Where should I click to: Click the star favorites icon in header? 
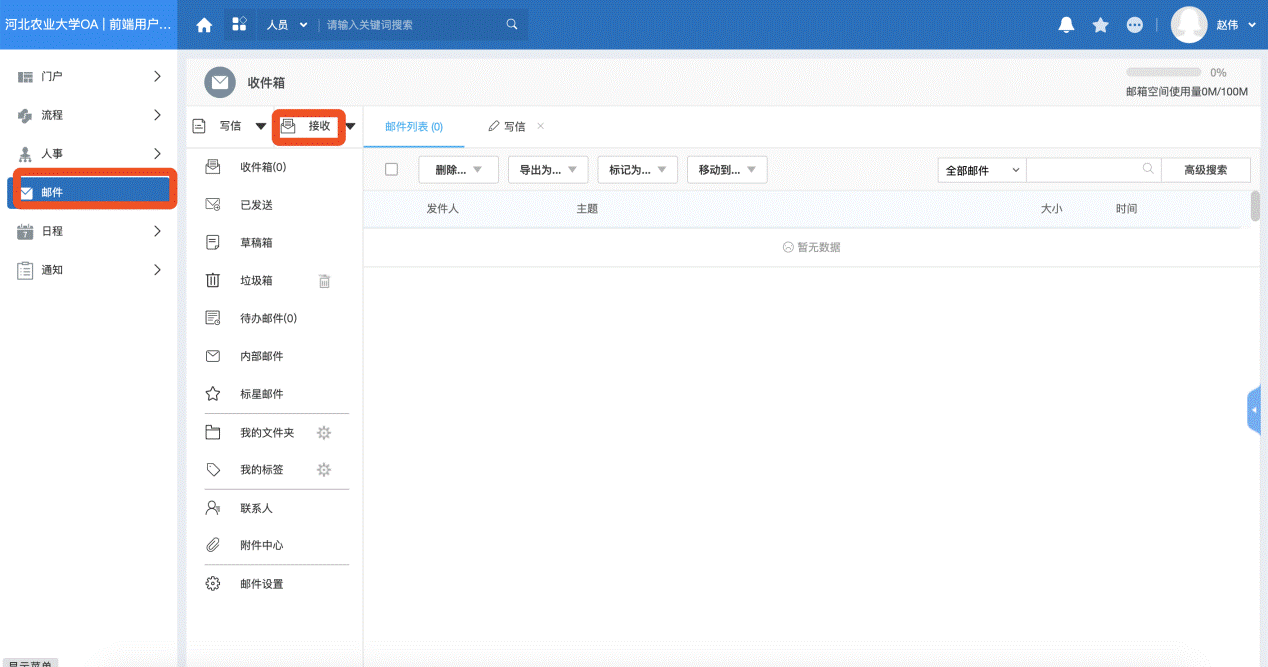[x=1100, y=25]
